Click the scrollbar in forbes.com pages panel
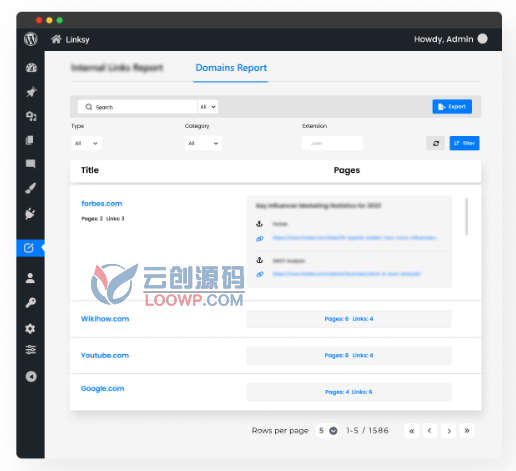Viewport: 516px width, 471px height. tap(467, 217)
